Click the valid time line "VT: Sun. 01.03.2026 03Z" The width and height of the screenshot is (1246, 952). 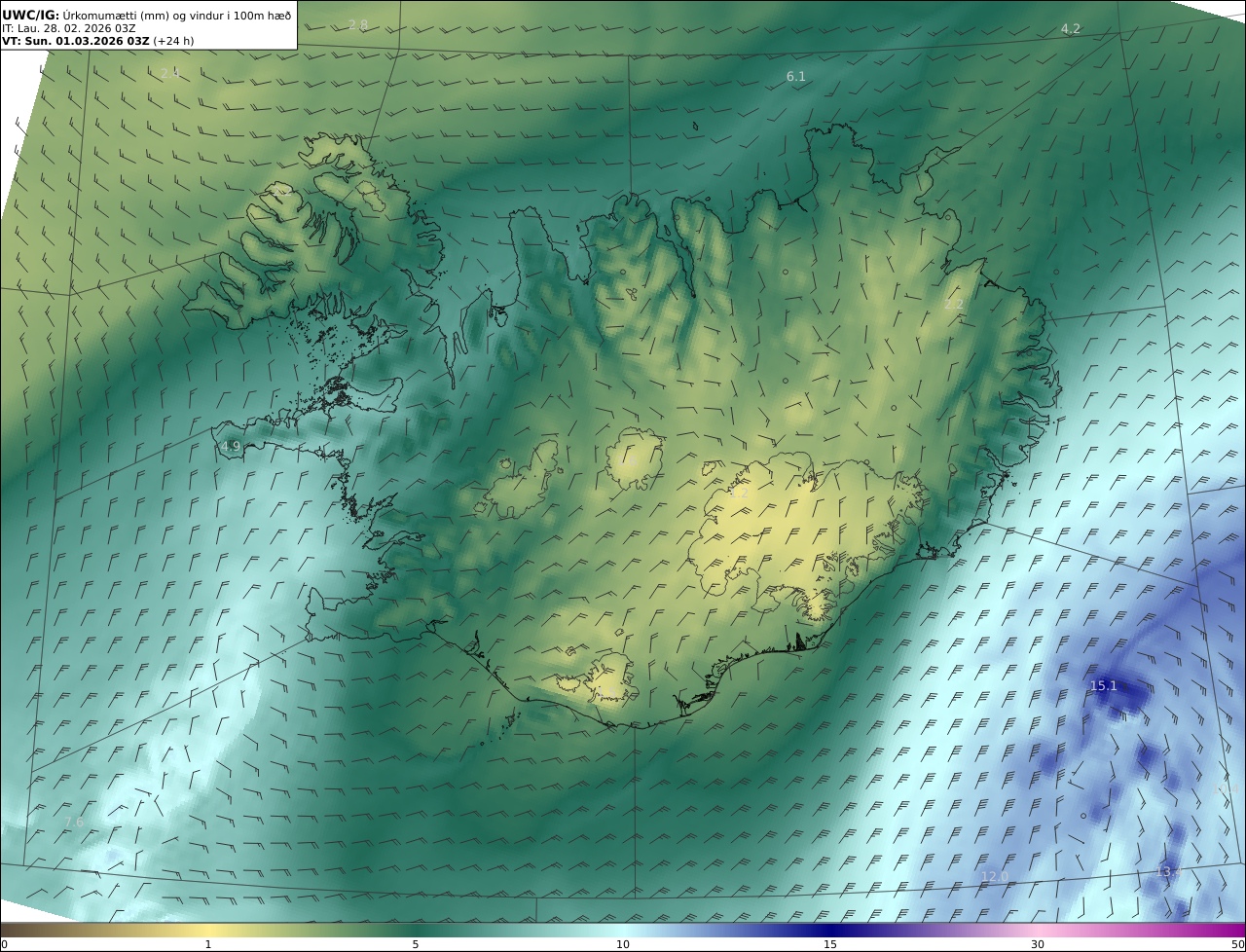(x=76, y=41)
